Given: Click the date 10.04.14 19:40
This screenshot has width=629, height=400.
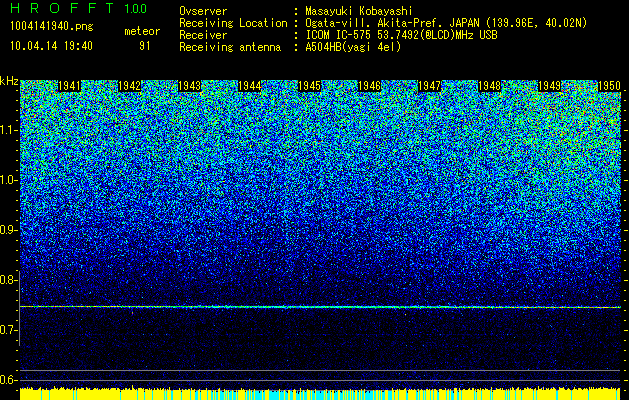Looking at the screenshot, I should [x=51, y=46].
